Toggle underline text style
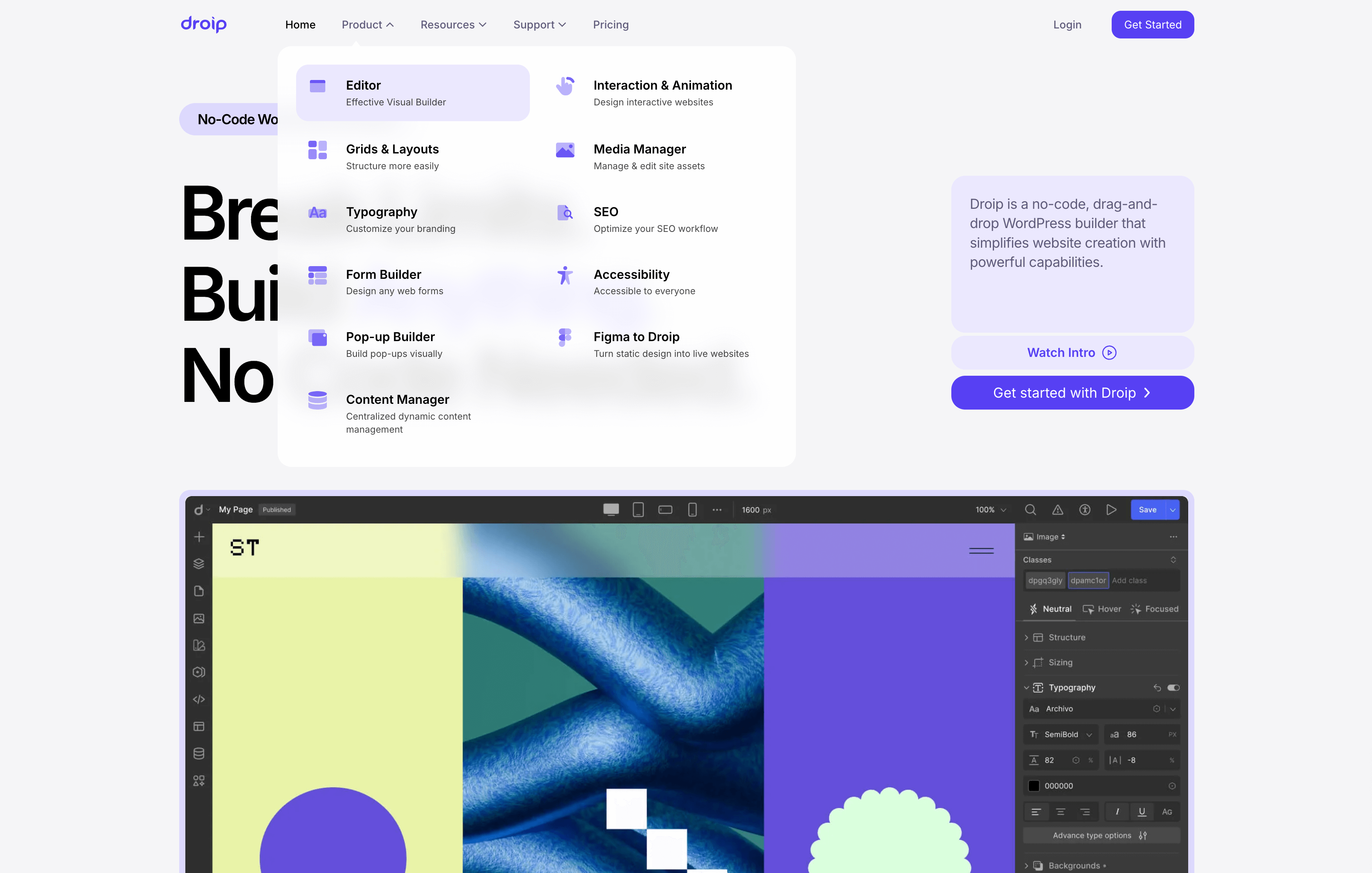The height and width of the screenshot is (873, 1372). click(1142, 811)
